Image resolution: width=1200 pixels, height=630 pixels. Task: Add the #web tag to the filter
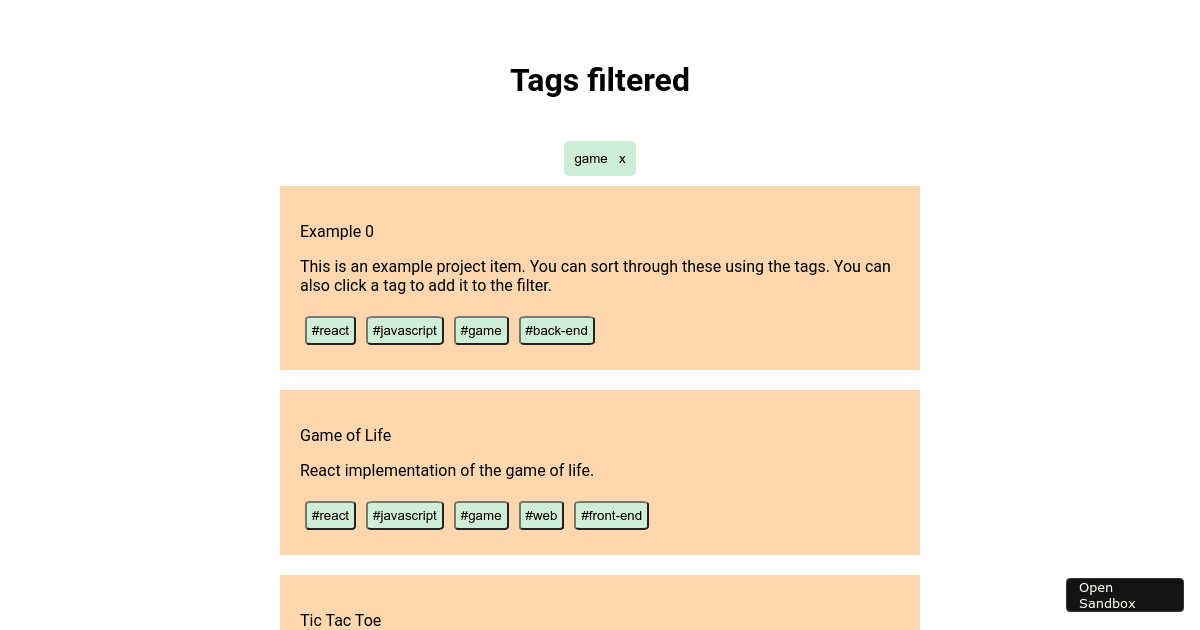click(x=541, y=515)
